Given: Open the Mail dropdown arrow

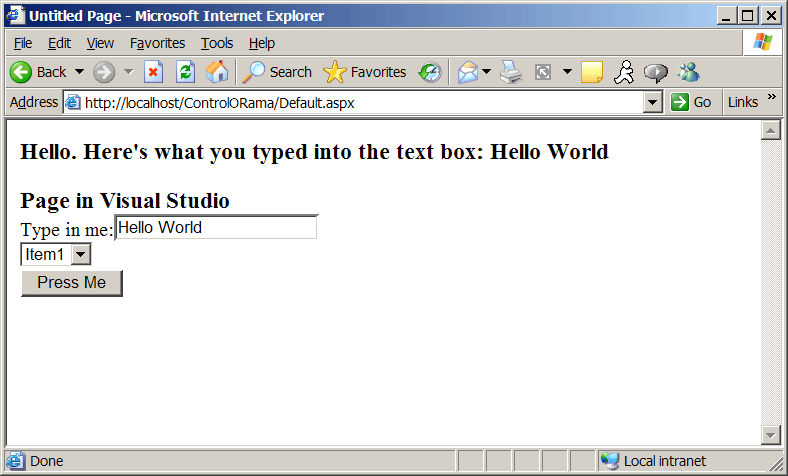Looking at the screenshot, I should point(487,72).
